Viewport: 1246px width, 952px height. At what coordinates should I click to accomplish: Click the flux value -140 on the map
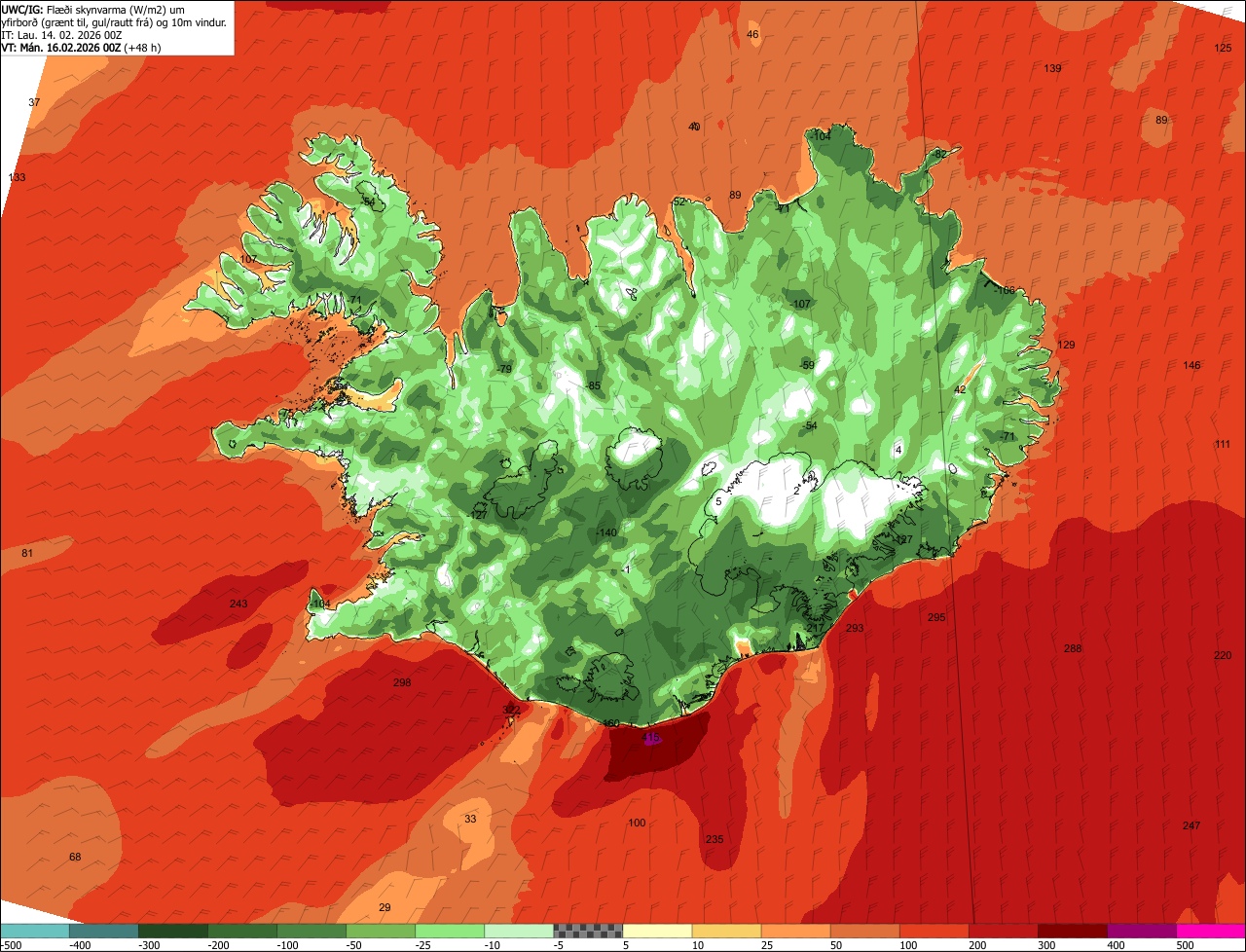(x=606, y=532)
